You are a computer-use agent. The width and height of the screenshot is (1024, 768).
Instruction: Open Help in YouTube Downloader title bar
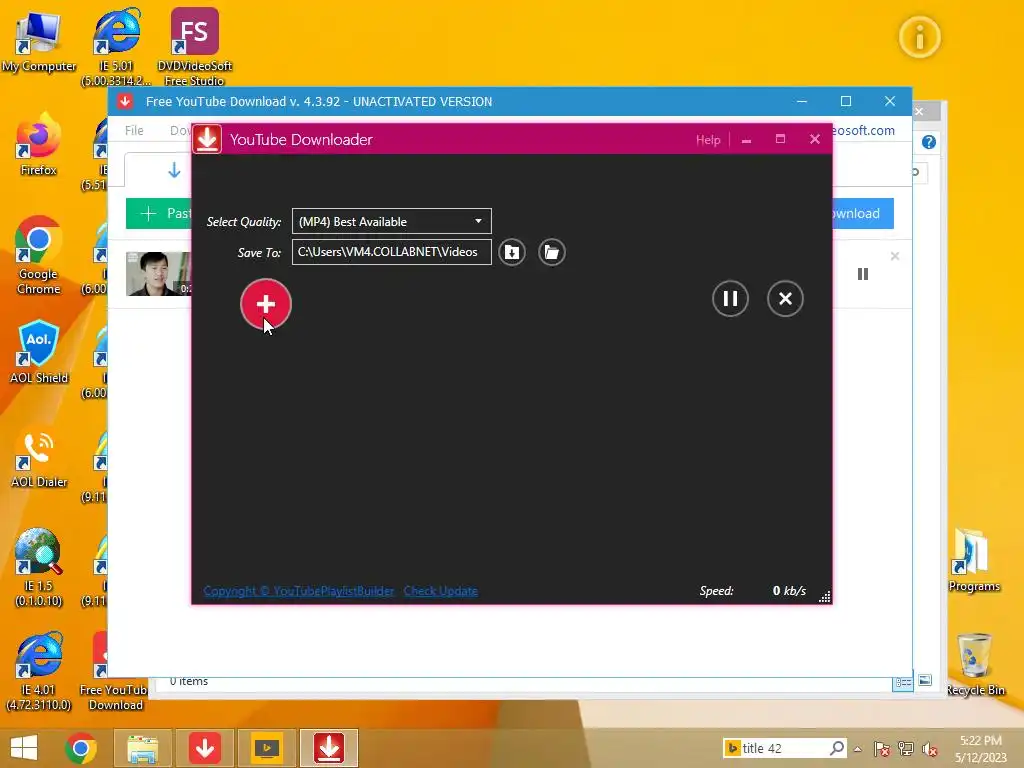pyautogui.click(x=708, y=140)
